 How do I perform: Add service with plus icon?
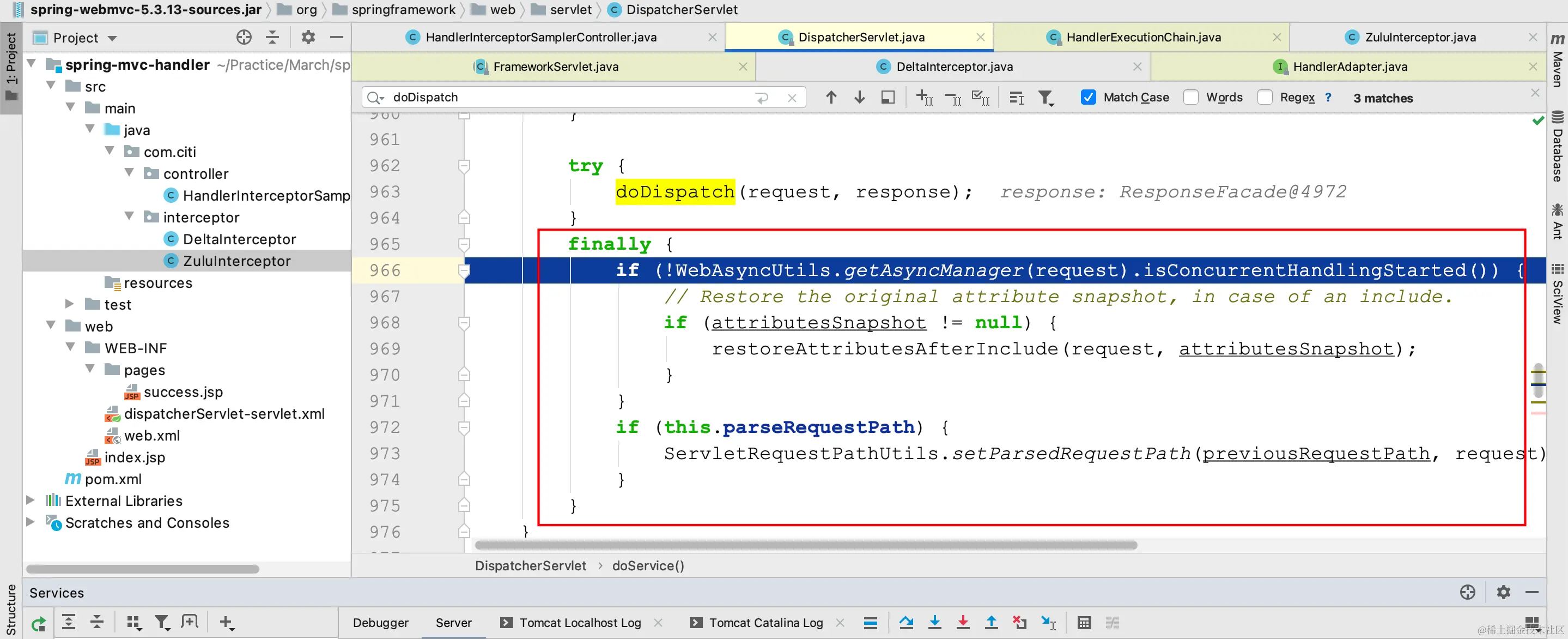point(227,623)
